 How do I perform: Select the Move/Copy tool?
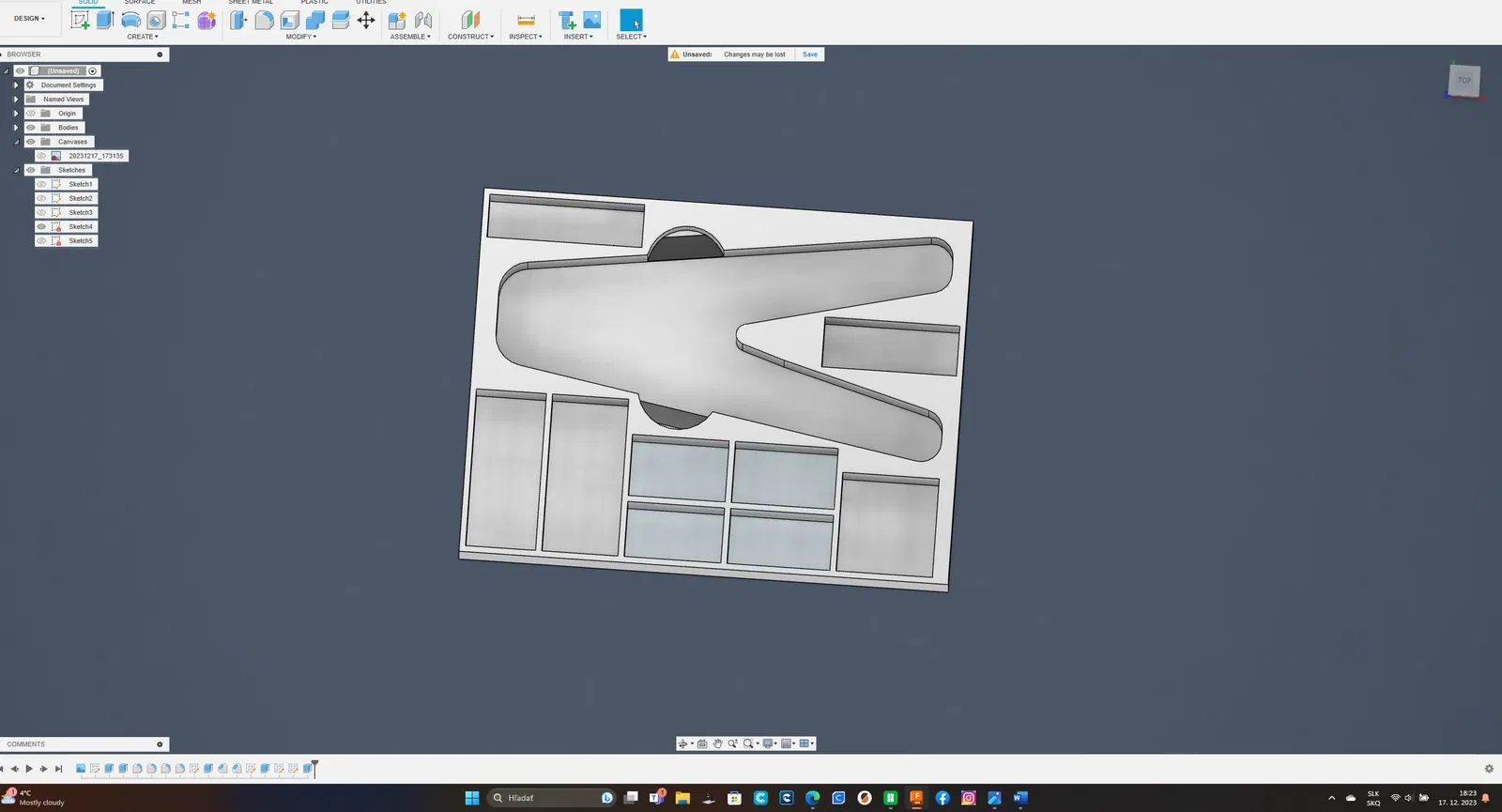(x=366, y=20)
